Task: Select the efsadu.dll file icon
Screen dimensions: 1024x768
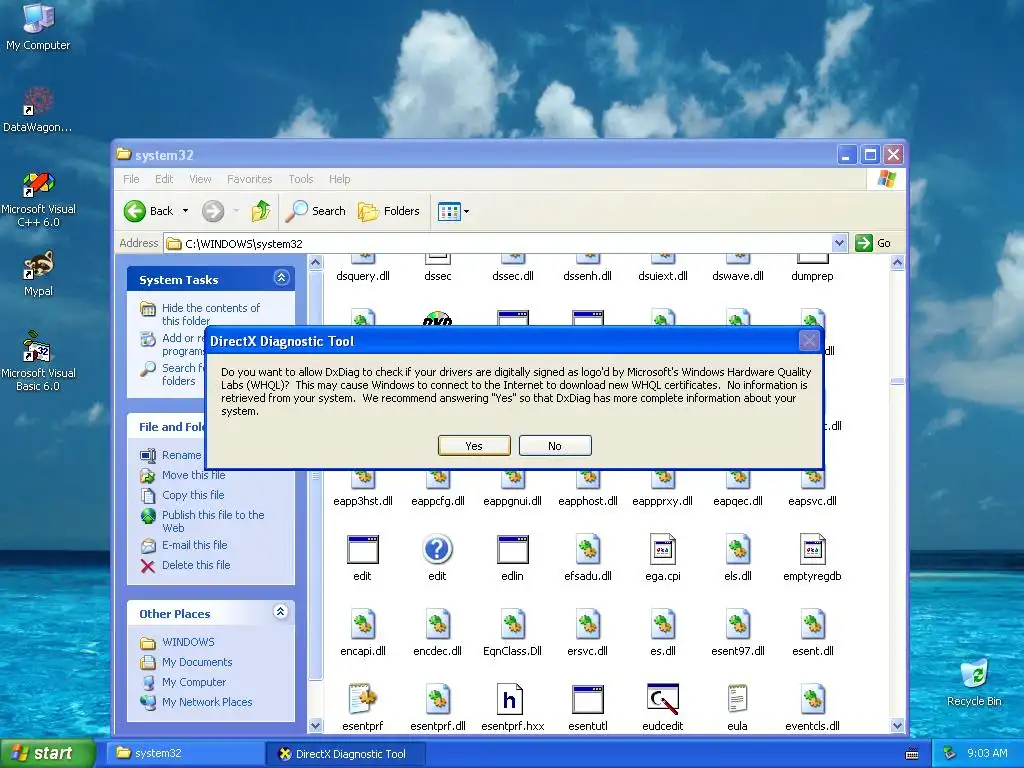Action: [588, 550]
